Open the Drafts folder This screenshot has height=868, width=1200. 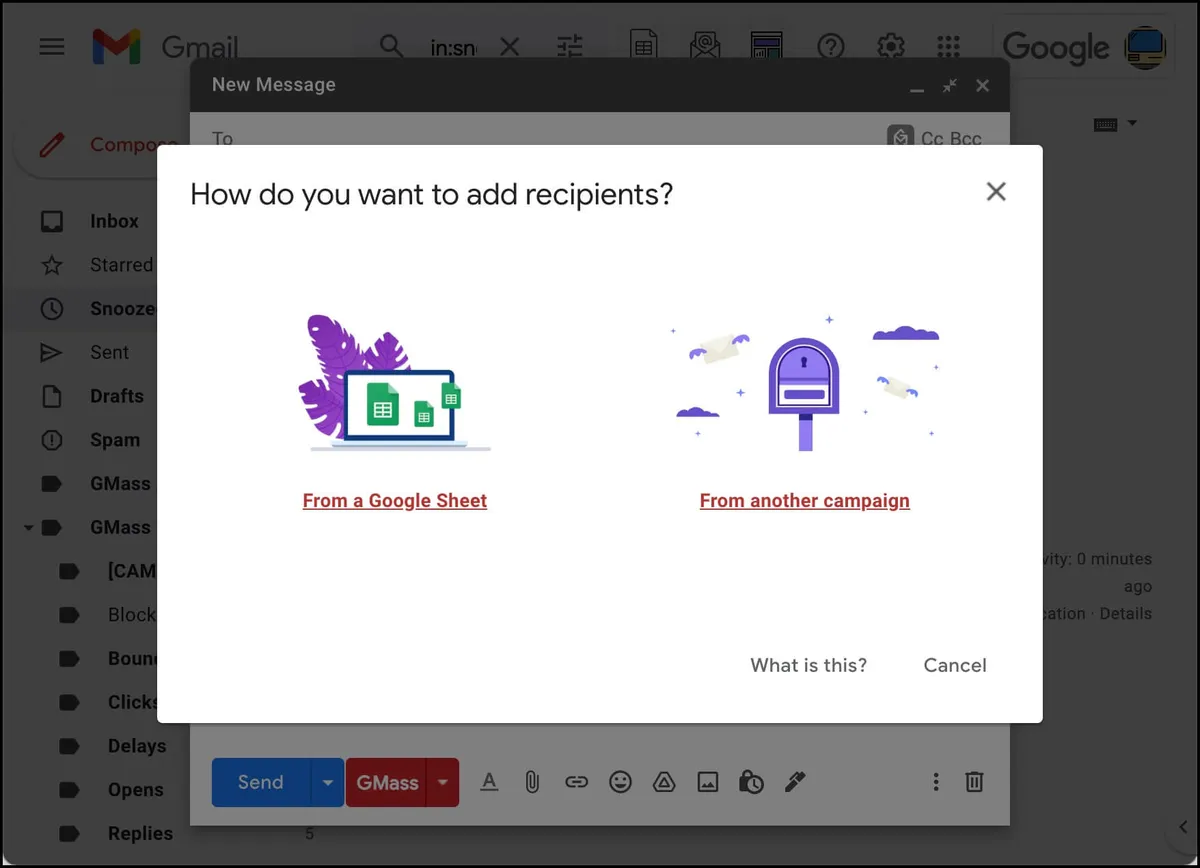[117, 396]
